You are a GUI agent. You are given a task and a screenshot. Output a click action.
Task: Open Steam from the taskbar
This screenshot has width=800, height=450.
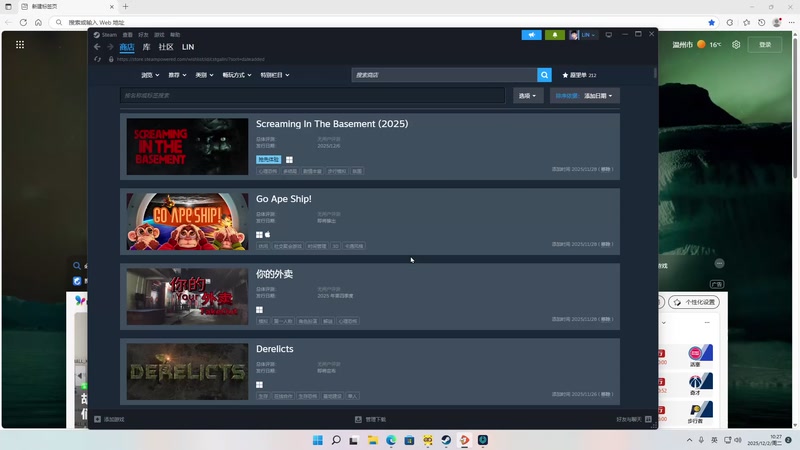point(446,440)
